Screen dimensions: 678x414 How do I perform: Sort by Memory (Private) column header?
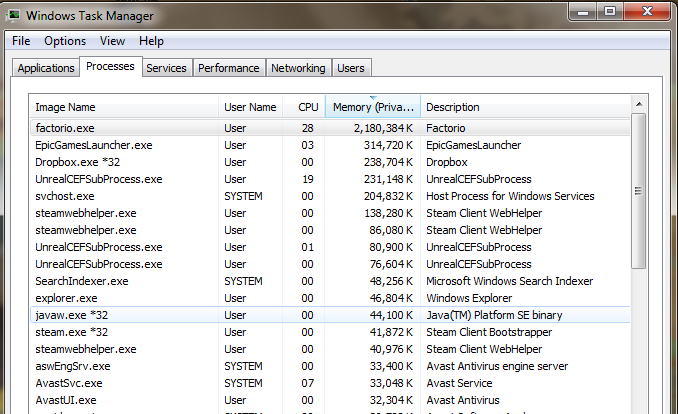tap(373, 107)
